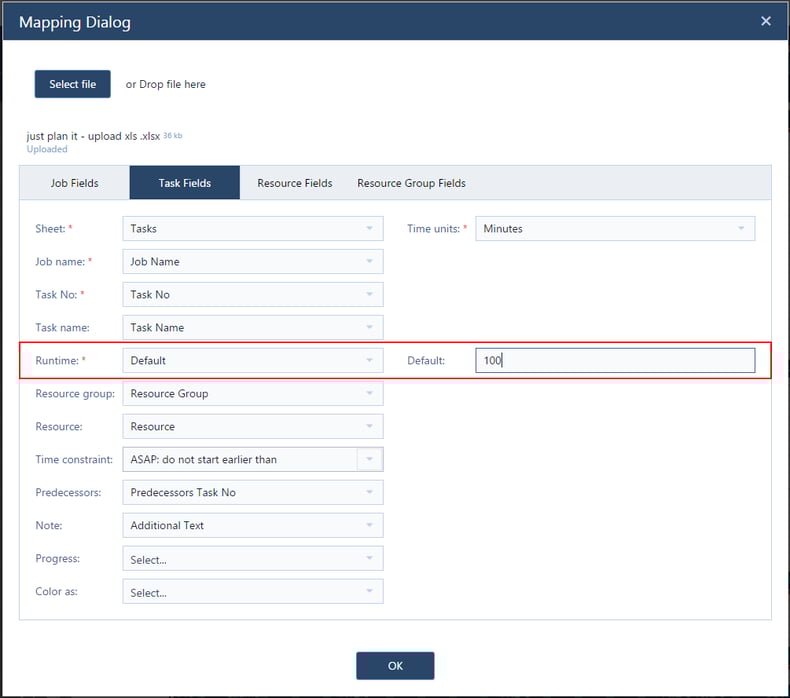Image resolution: width=790 pixels, height=698 pixels.
Task: Open the Color as dropdown
Action: point(252,592)
